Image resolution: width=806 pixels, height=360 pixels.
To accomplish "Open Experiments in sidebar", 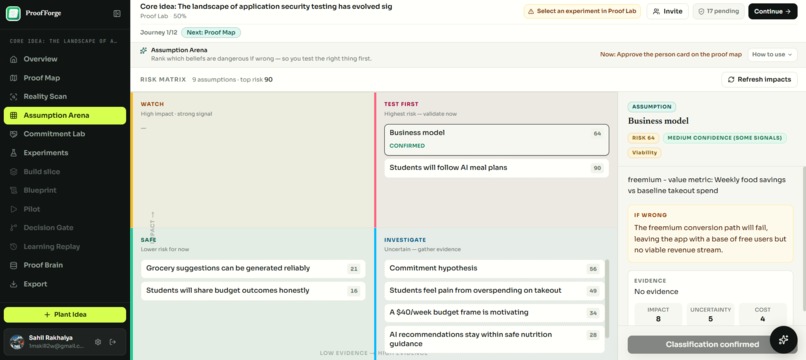I will click(x=65, y=153).
